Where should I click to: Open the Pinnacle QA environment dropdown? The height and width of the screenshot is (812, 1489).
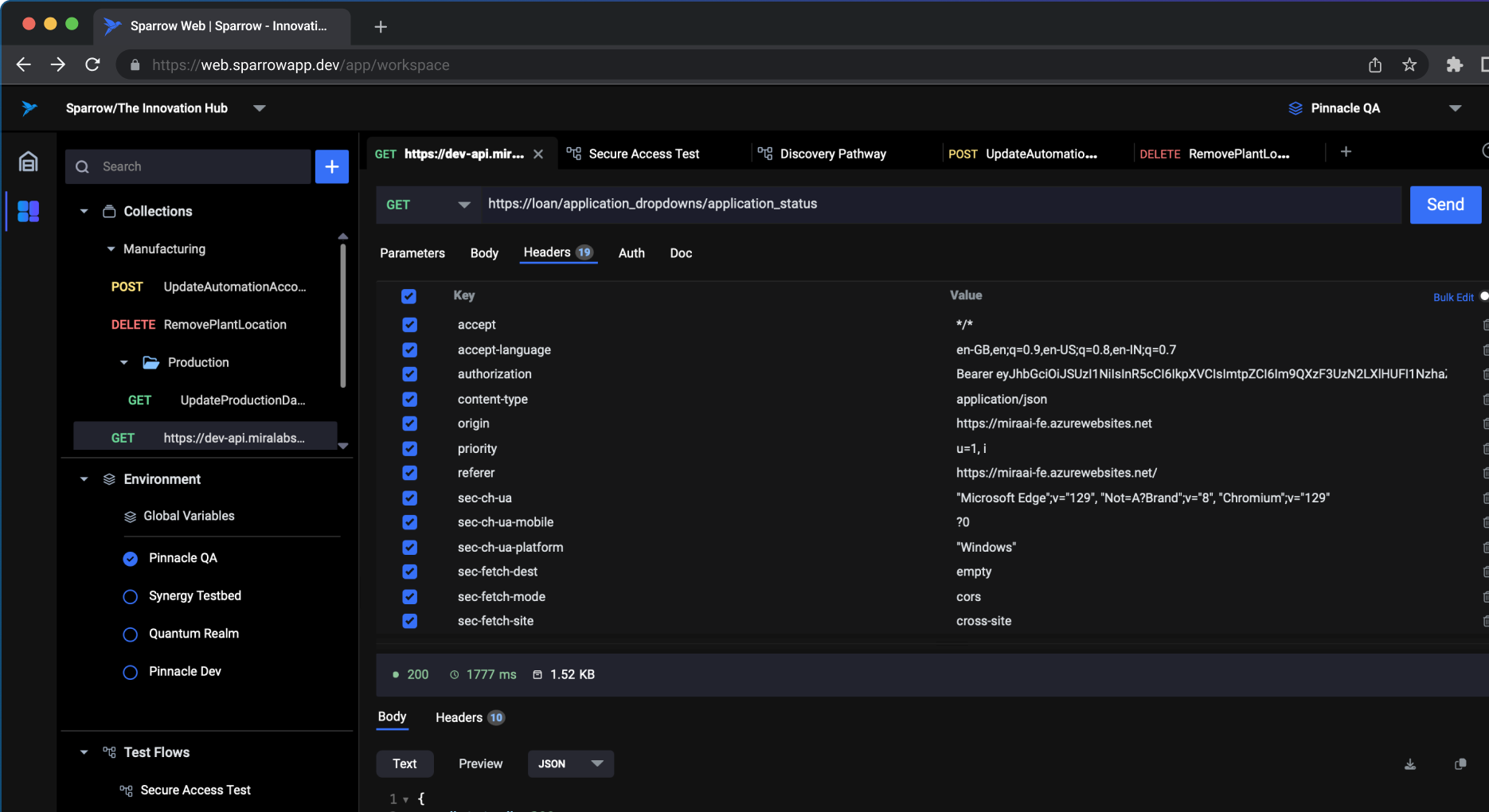click(1455, 108)
